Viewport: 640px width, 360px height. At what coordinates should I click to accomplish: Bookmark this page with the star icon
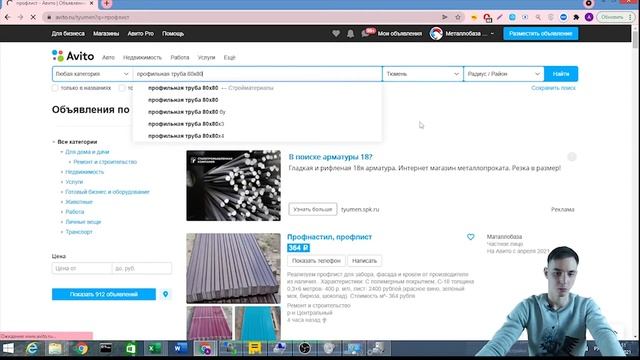tap(458, 17)
